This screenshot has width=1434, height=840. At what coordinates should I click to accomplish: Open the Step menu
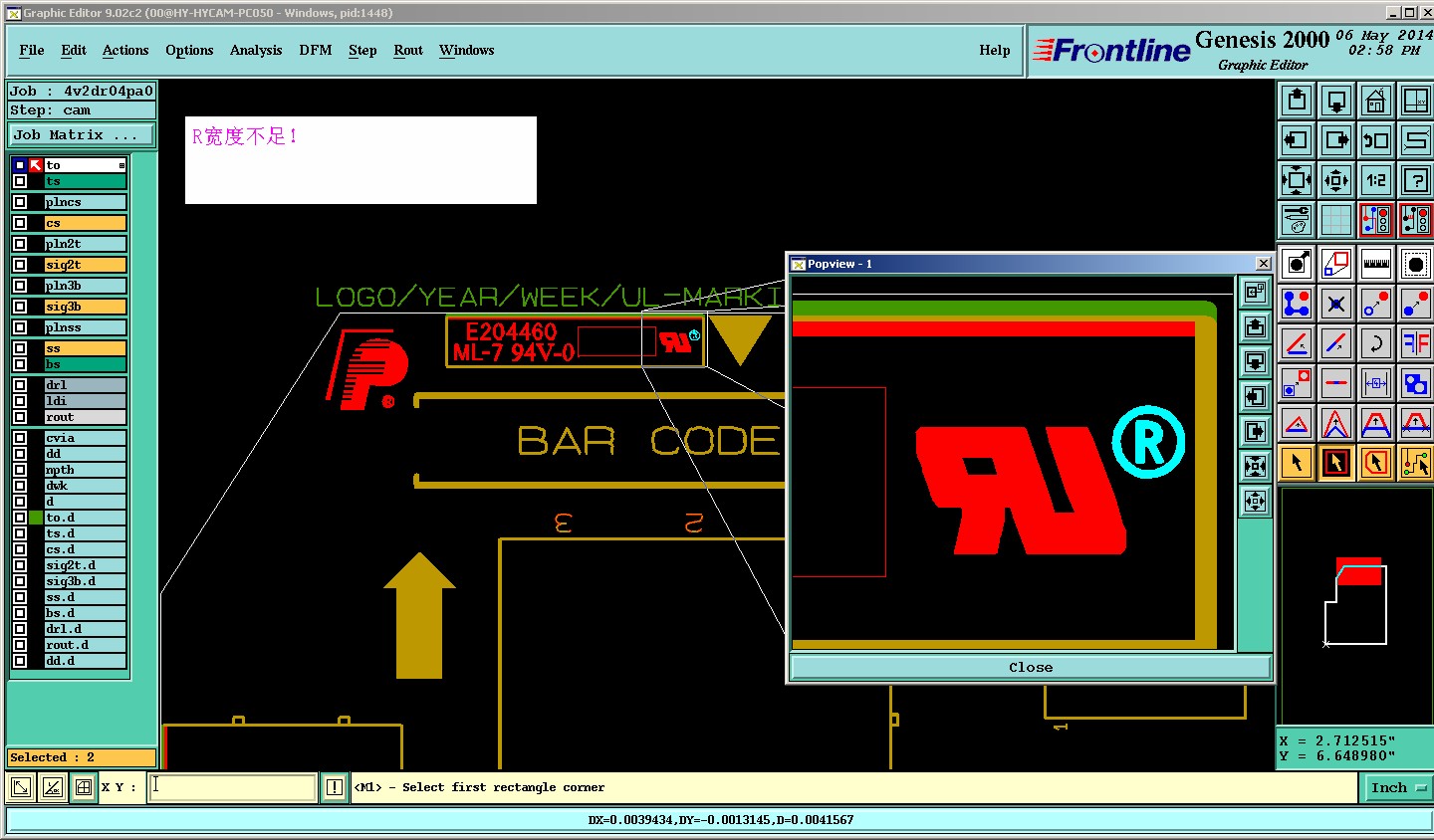[x=362, y=50]
